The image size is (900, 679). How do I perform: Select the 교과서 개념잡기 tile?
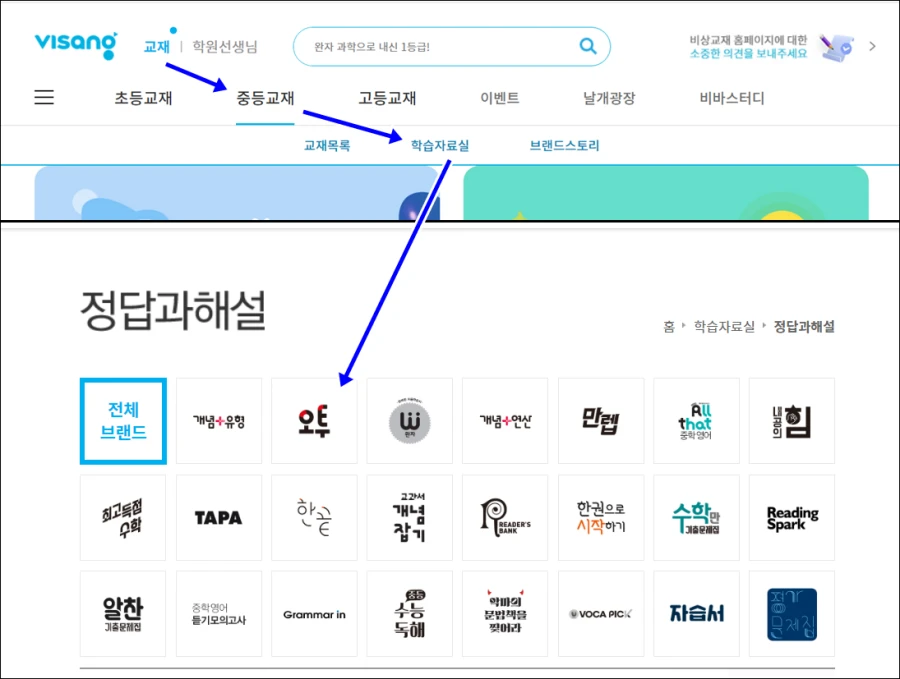tap(410, 518)
